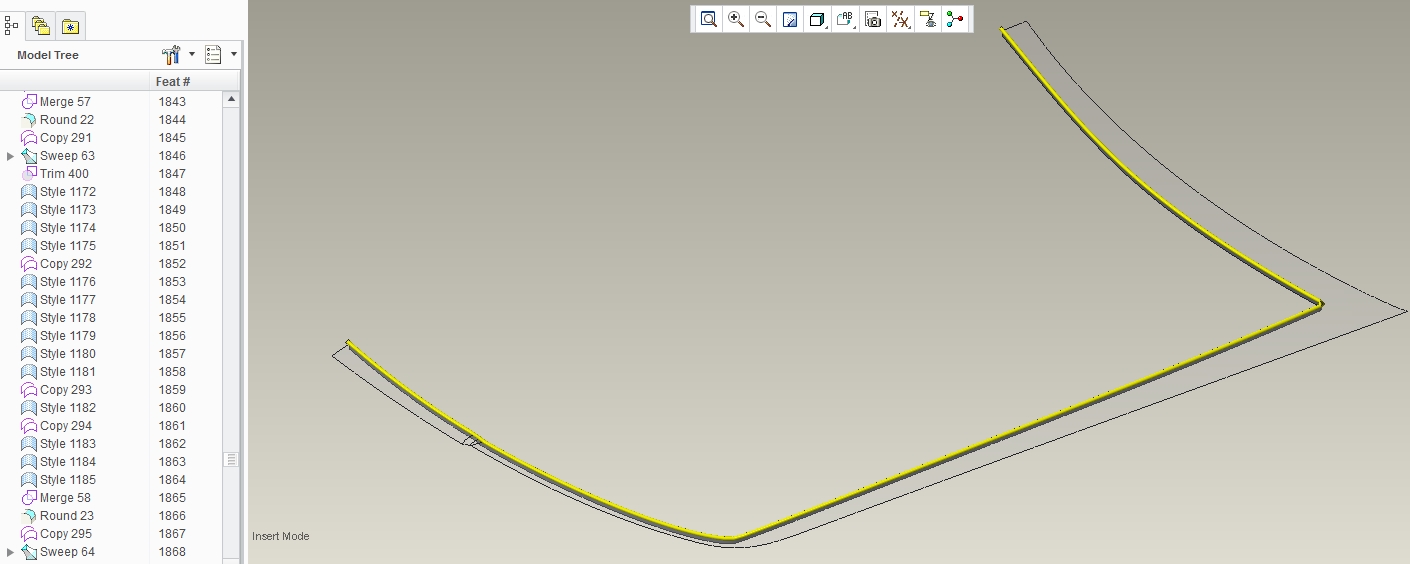The width and height of the screenshot is (1410, 564).
Task: Select the Style 1183 feature
Action: click(59, 444)
